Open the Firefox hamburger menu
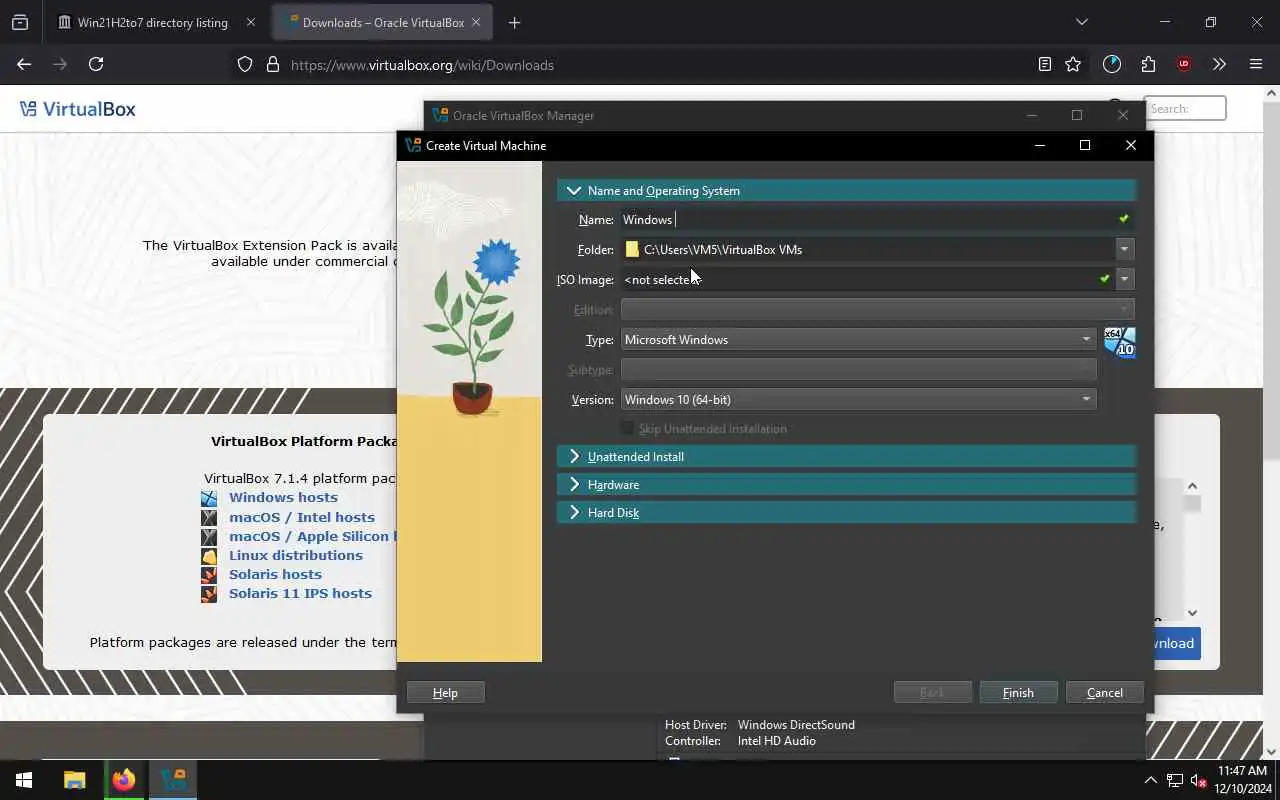The image size is (1280, 800). [1256, 64]
